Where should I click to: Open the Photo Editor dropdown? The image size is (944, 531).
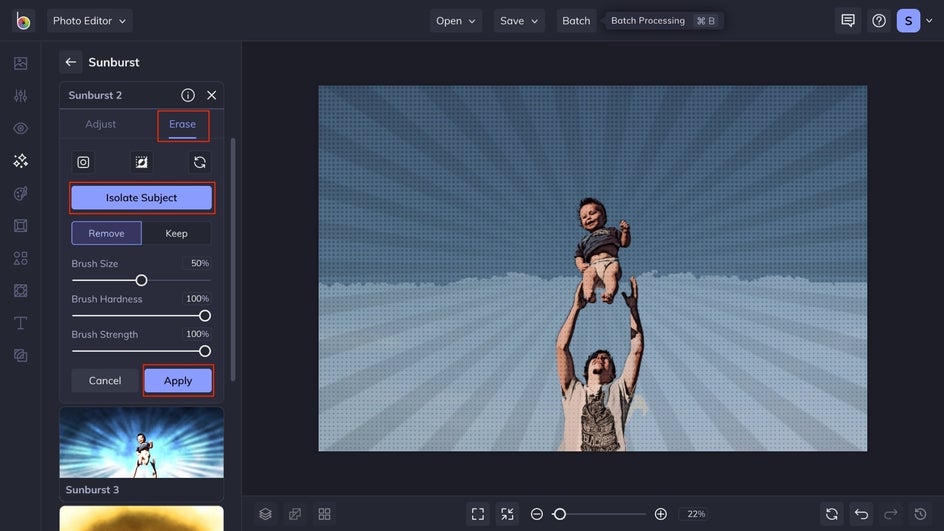pyautogui.click(x=90, y=20)
